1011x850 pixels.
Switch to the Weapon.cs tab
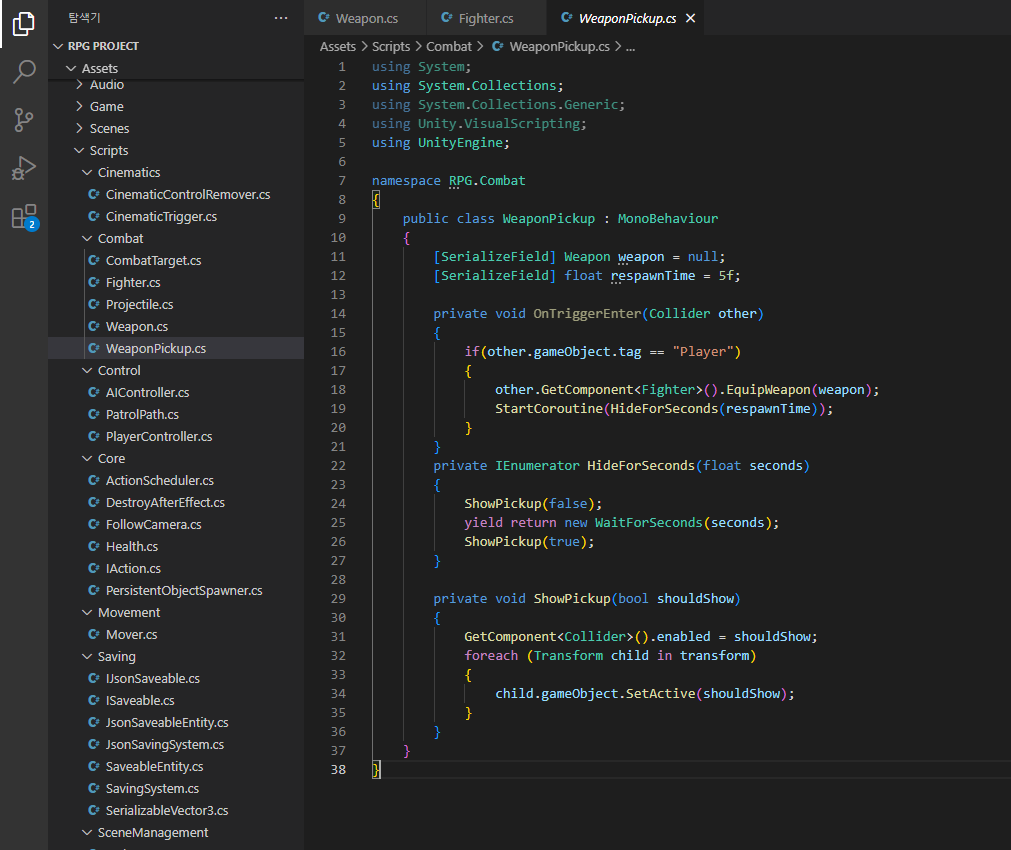click(x=364, y=18)
